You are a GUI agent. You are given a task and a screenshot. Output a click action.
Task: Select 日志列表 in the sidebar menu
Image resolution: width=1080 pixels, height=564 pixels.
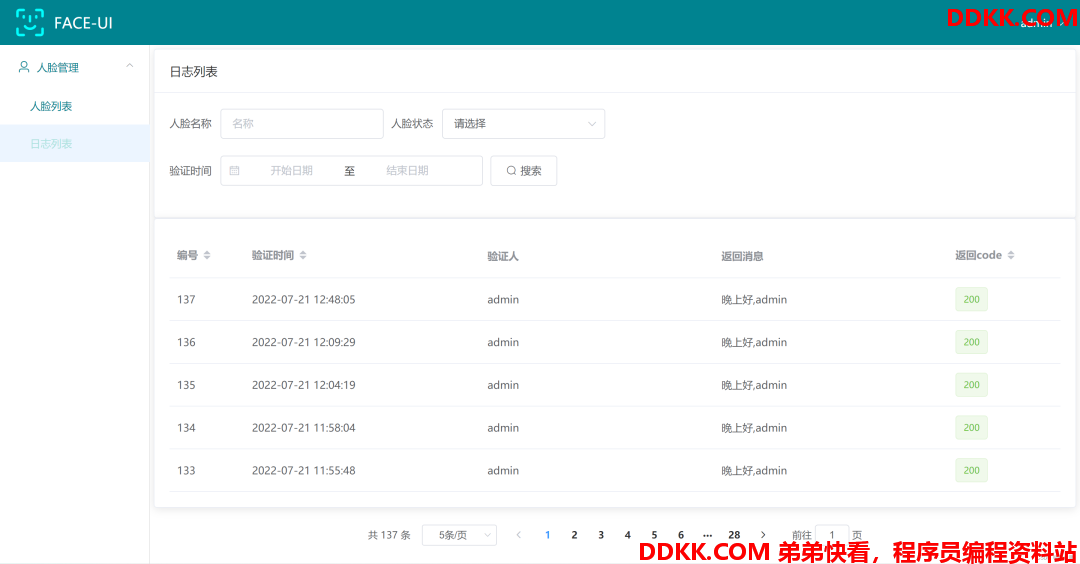tap(51, 144)
